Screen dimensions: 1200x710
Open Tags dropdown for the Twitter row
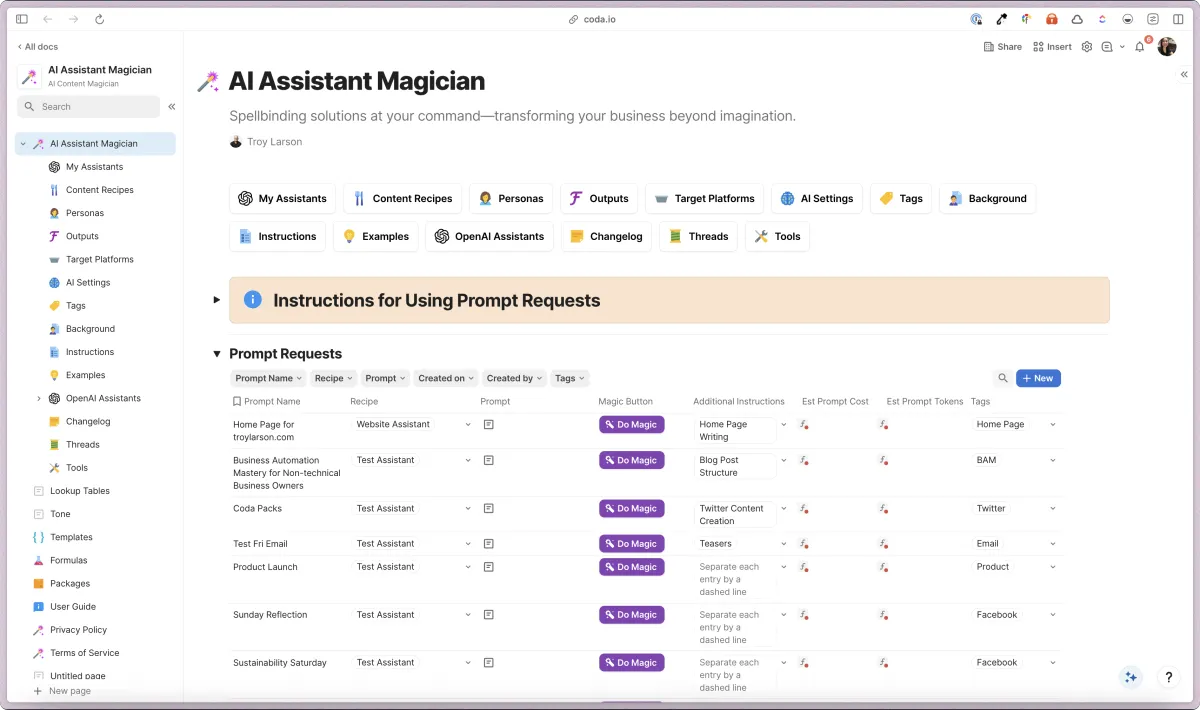pyautogui.click(x=1053, y=509)
